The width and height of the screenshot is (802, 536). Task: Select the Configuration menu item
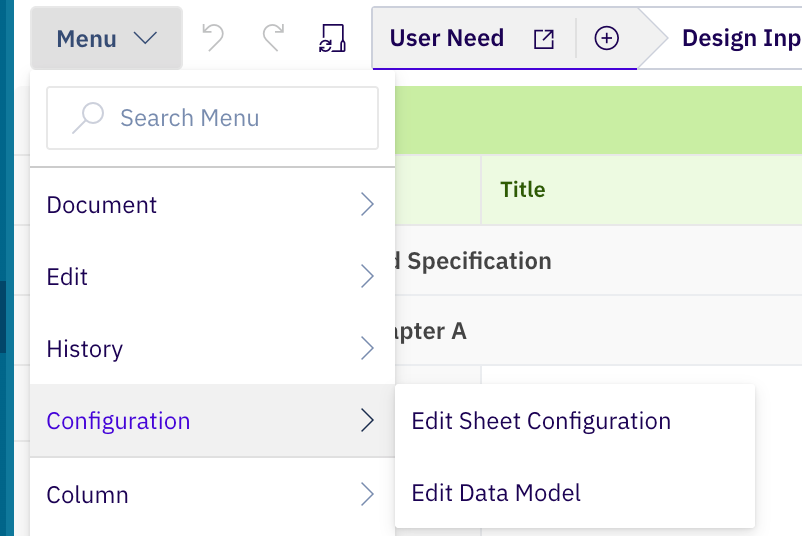[118, 421]
